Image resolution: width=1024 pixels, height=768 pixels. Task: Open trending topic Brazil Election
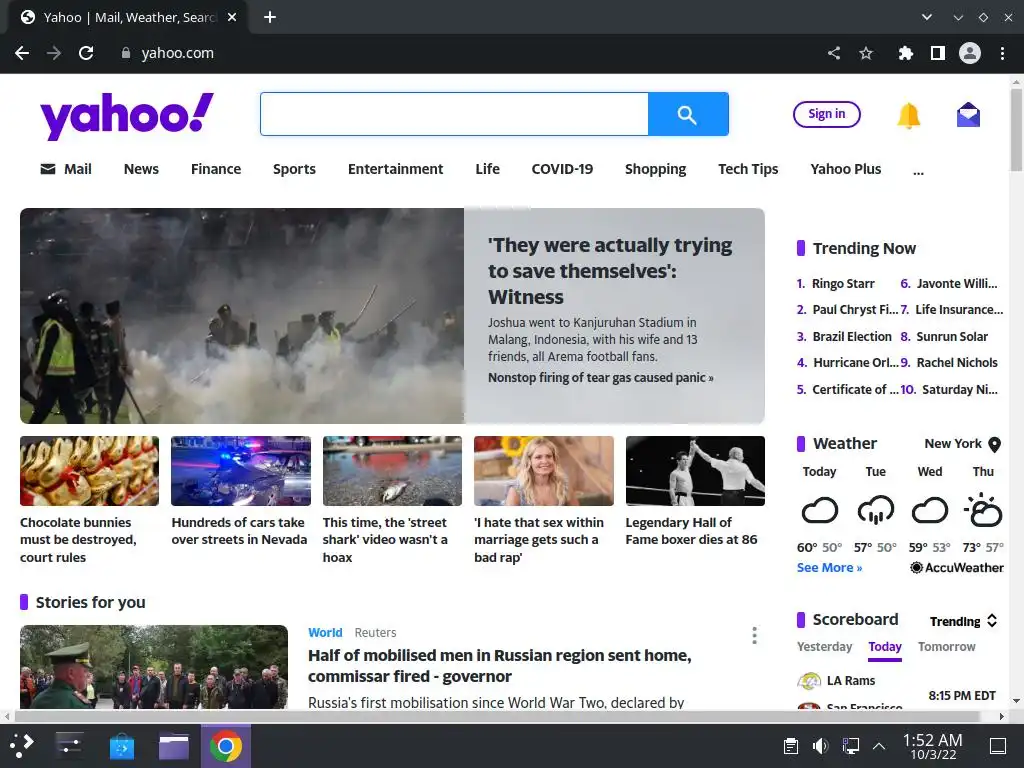click(x=852, y=336)
